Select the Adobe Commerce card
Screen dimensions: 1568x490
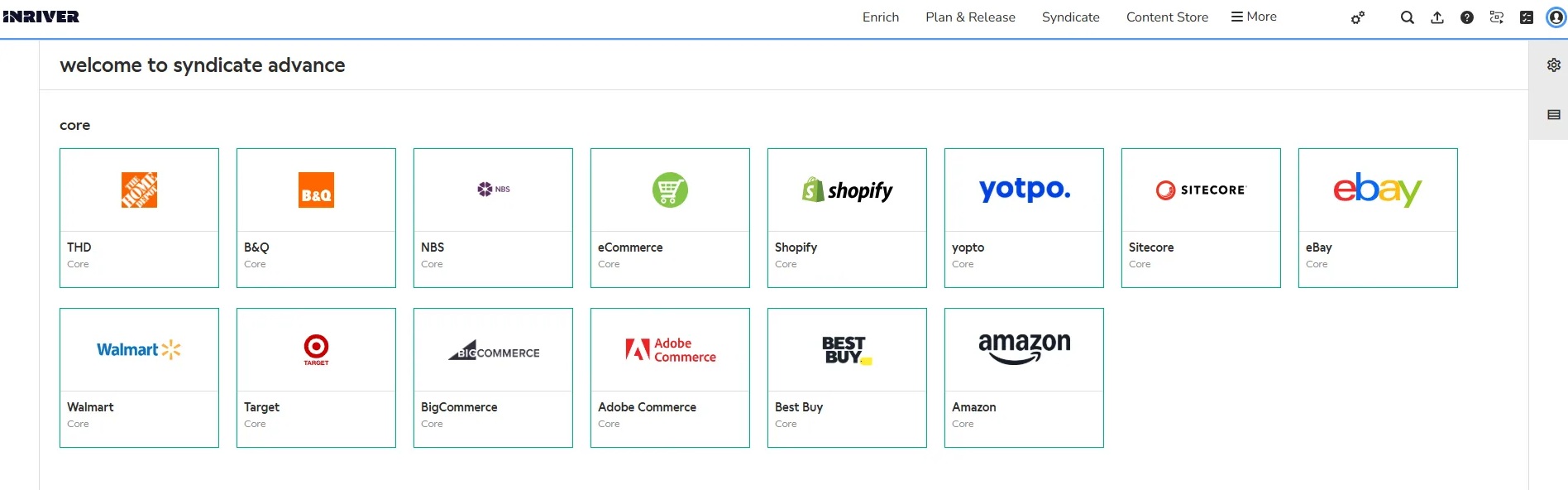pos(670,377)
